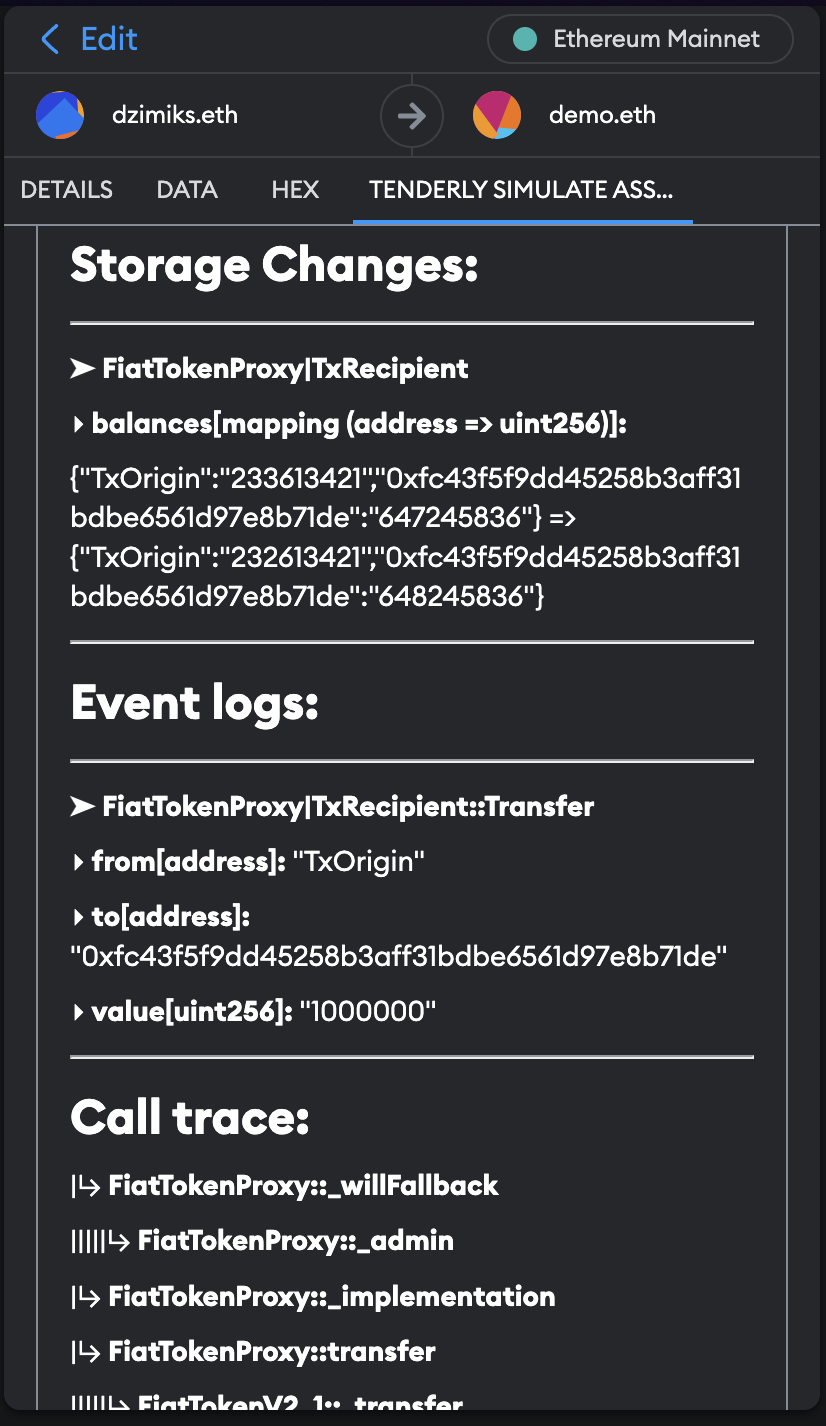Click the arrow icon between the two accounts
Image resolution: width=826 pixels, height=1426 pixels.
412,114
